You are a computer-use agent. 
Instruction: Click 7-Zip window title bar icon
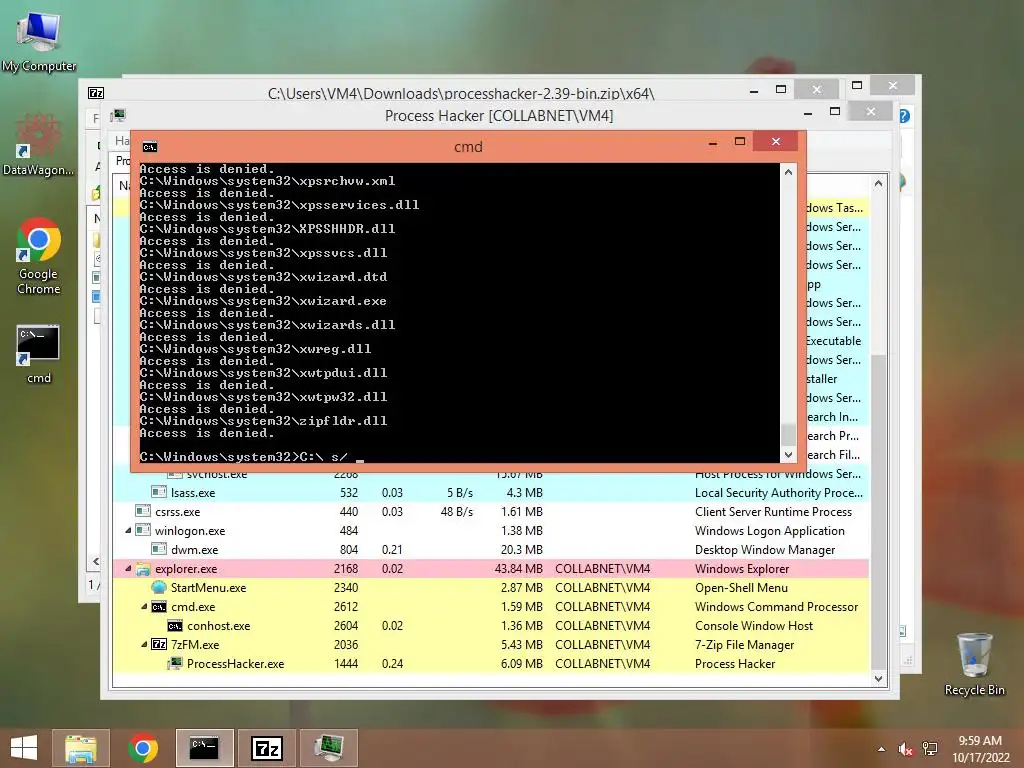click(x=96, y=93)
